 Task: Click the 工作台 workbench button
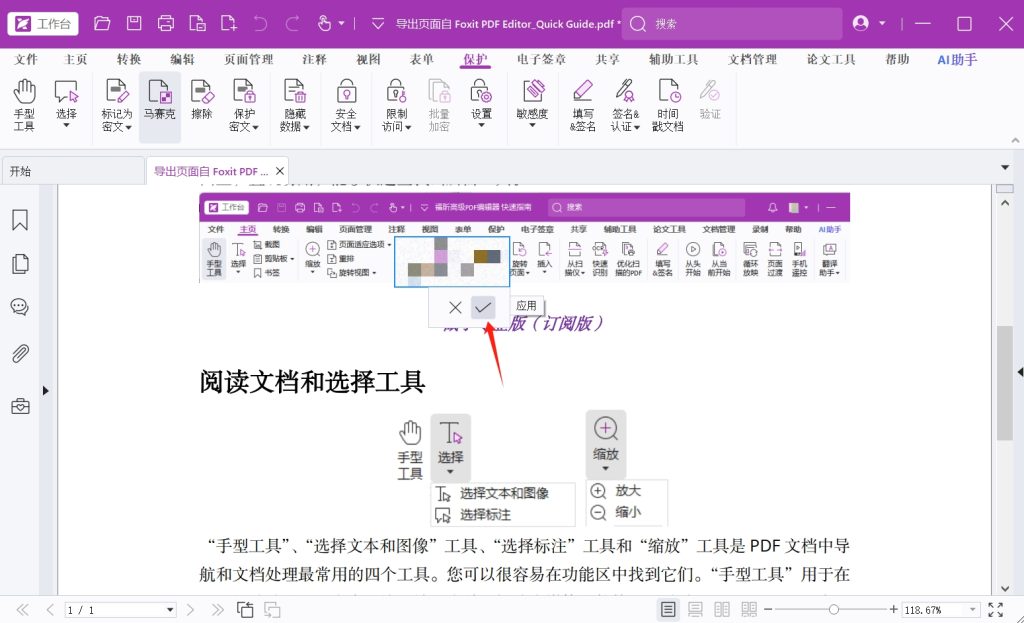(43, 23)
